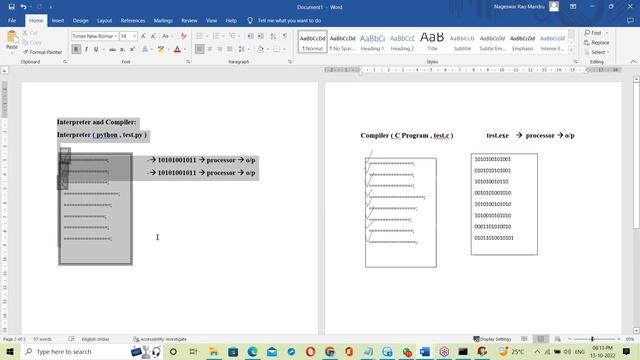
Task: Switch to Print Layout view
Action: point(541,339)
